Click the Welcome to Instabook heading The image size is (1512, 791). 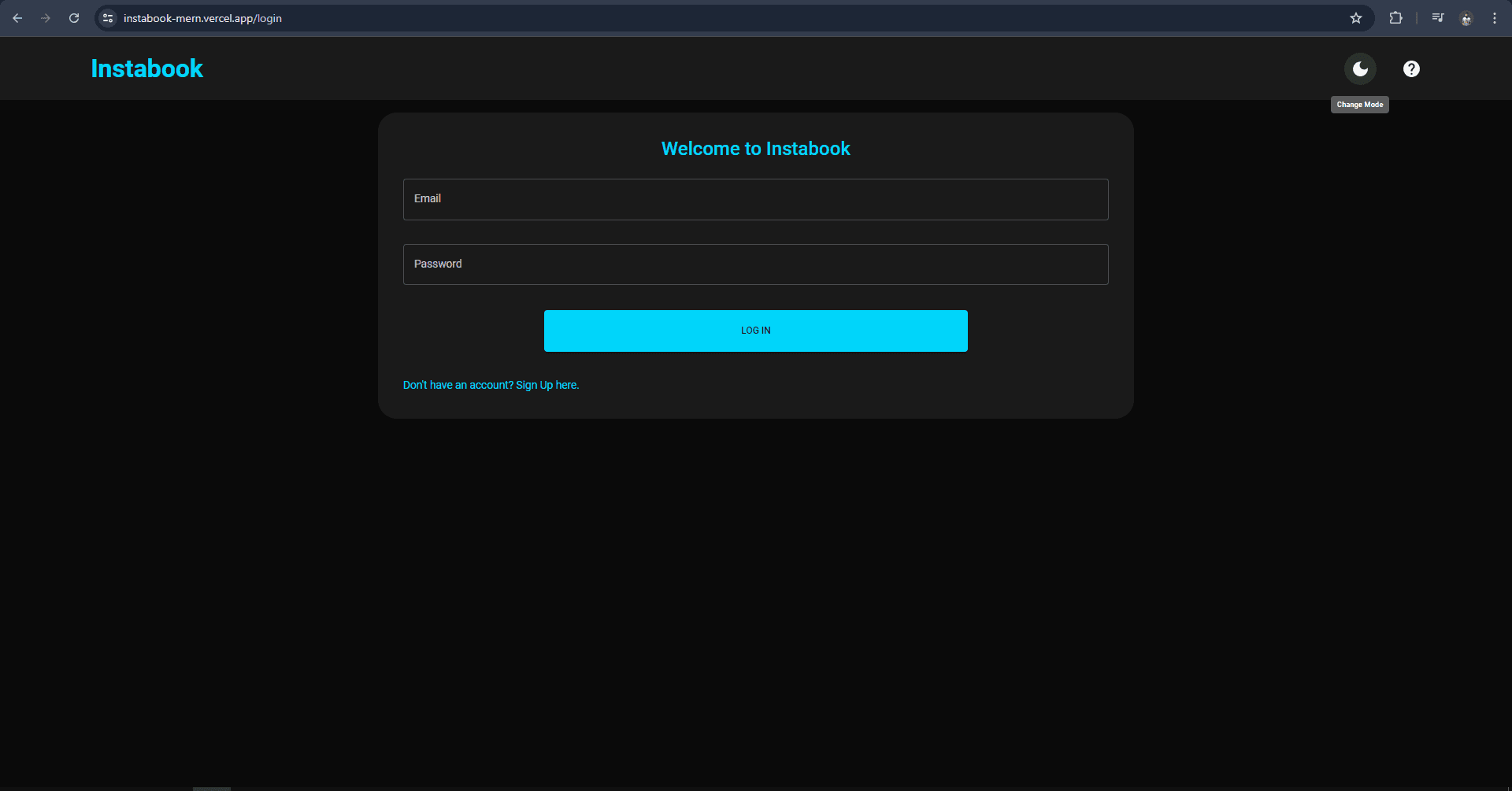click(x=755, y=148)
